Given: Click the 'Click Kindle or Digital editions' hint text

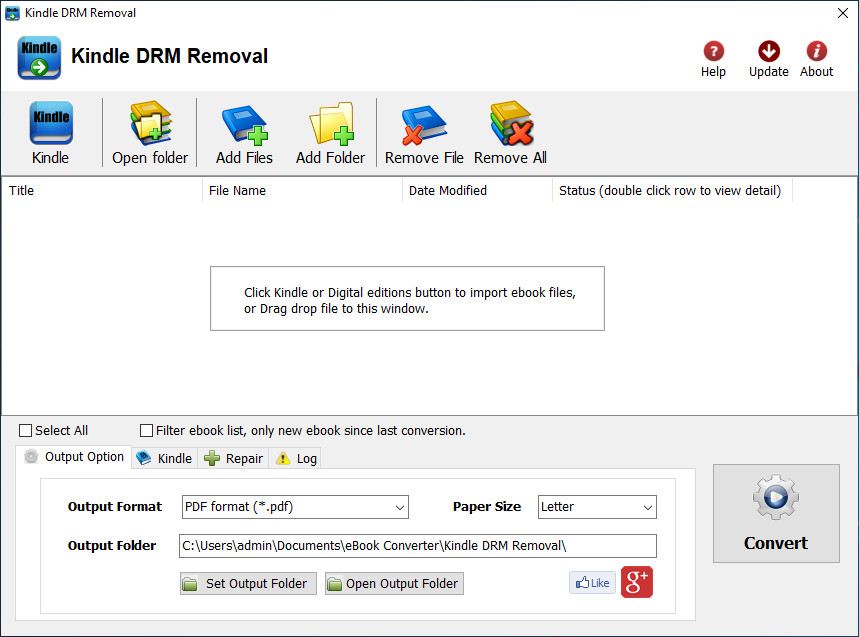Looking at the screenshot, I should click(x=410, y=300).
